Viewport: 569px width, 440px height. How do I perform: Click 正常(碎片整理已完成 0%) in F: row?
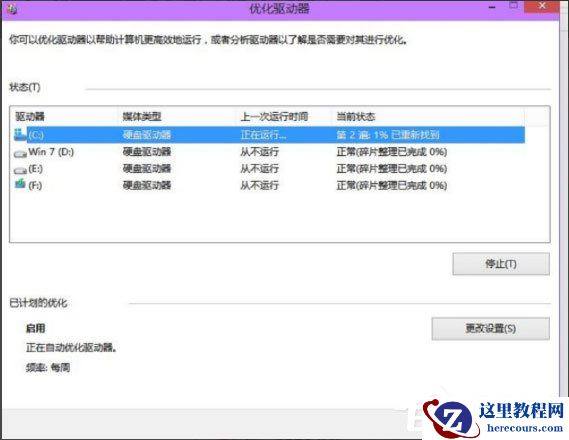click(x=392, y=185)
